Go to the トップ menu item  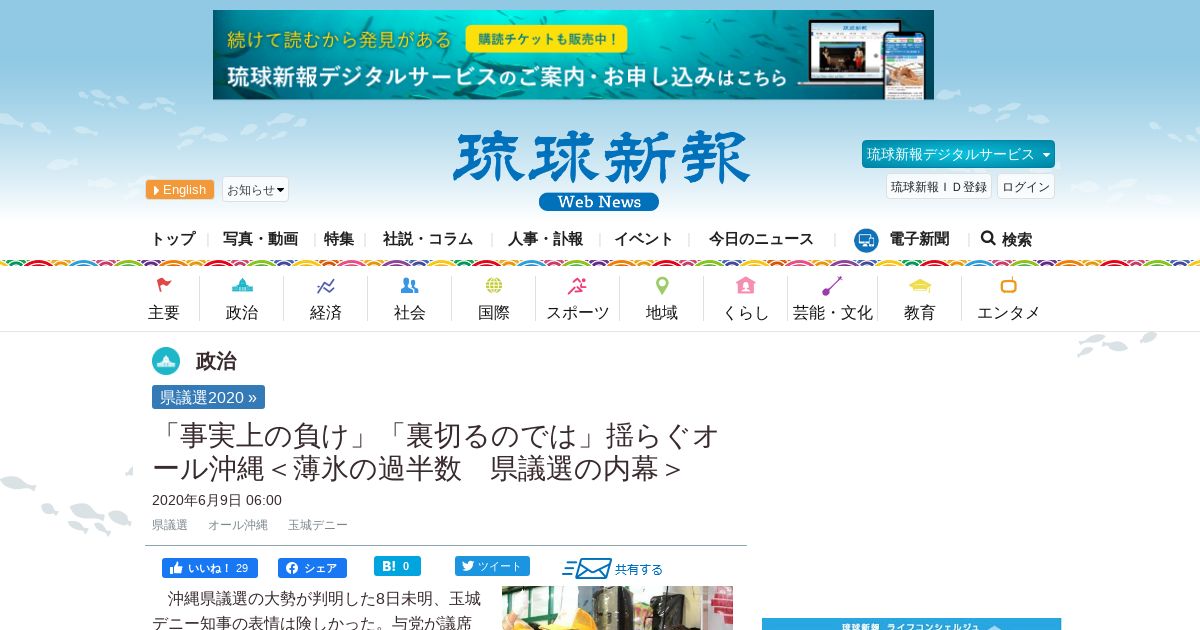click(x=173, y=239)
